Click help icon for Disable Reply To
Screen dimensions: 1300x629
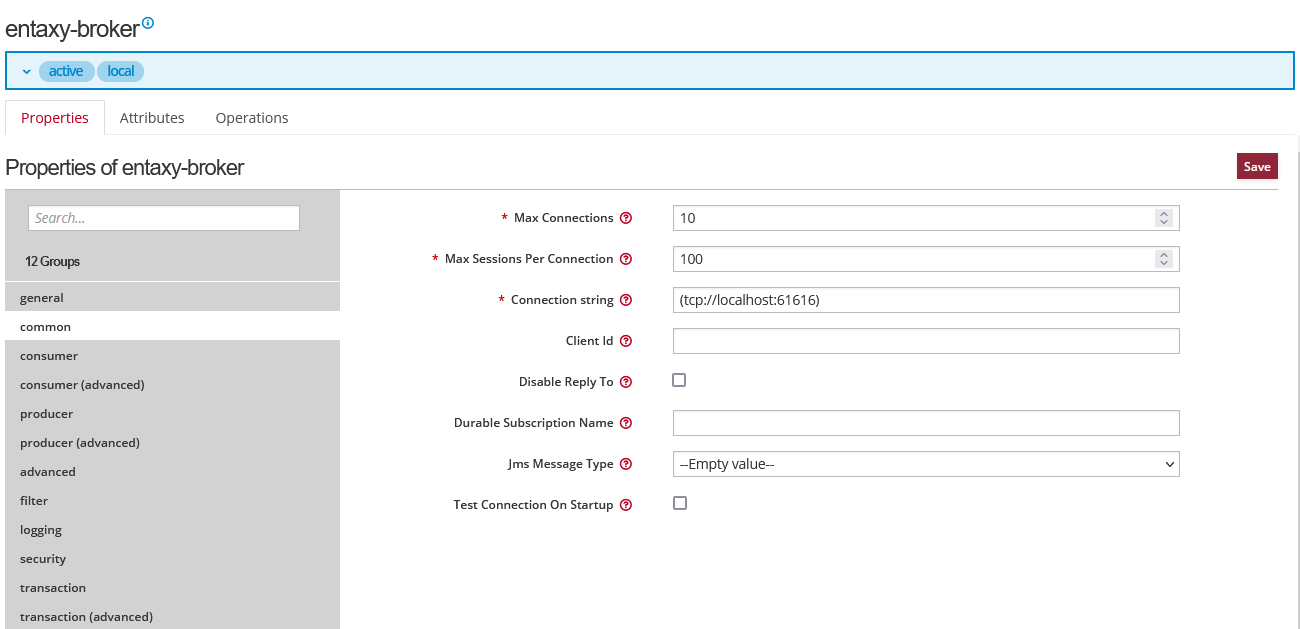point(626,382)
